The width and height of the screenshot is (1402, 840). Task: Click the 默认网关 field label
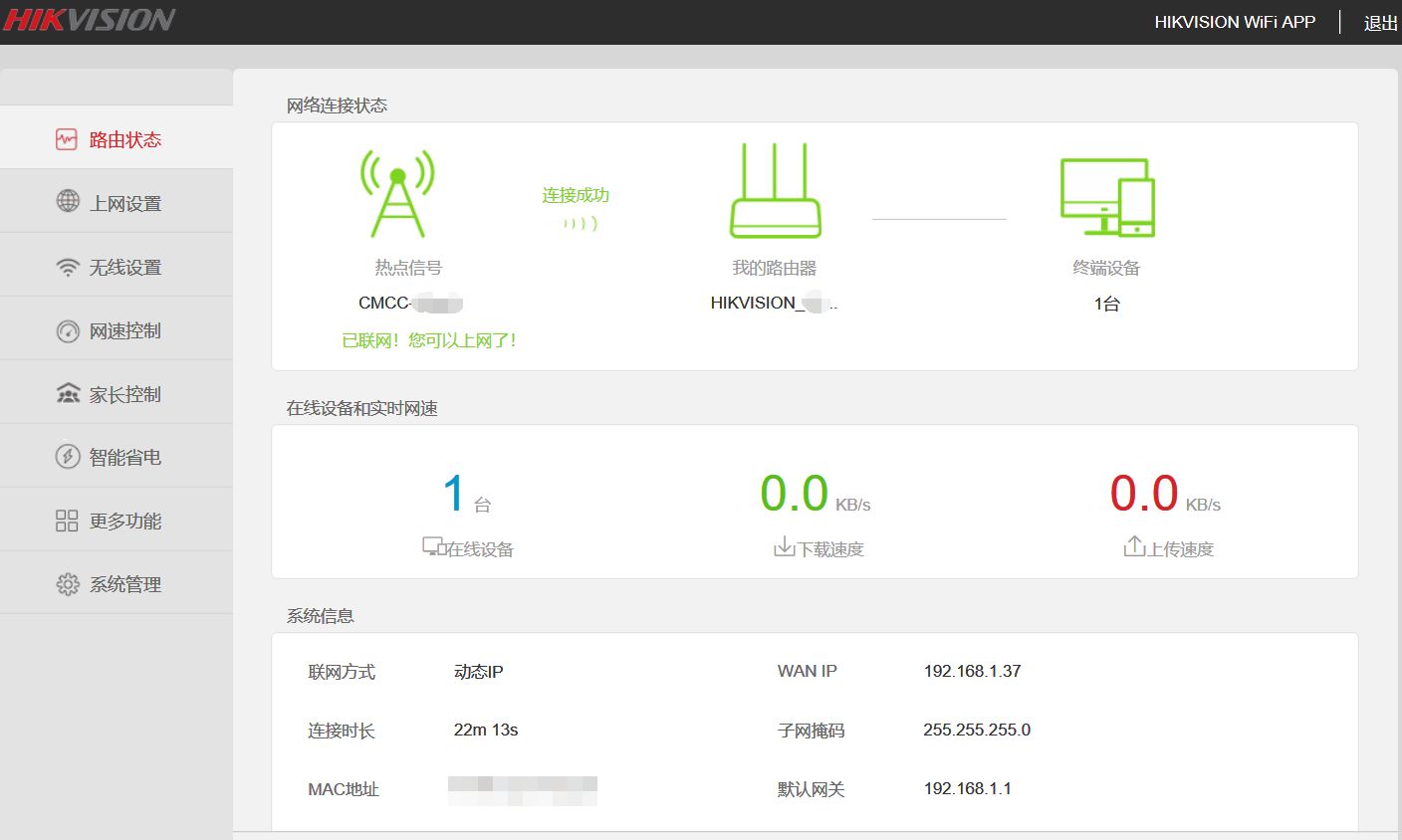coord(812,789)
